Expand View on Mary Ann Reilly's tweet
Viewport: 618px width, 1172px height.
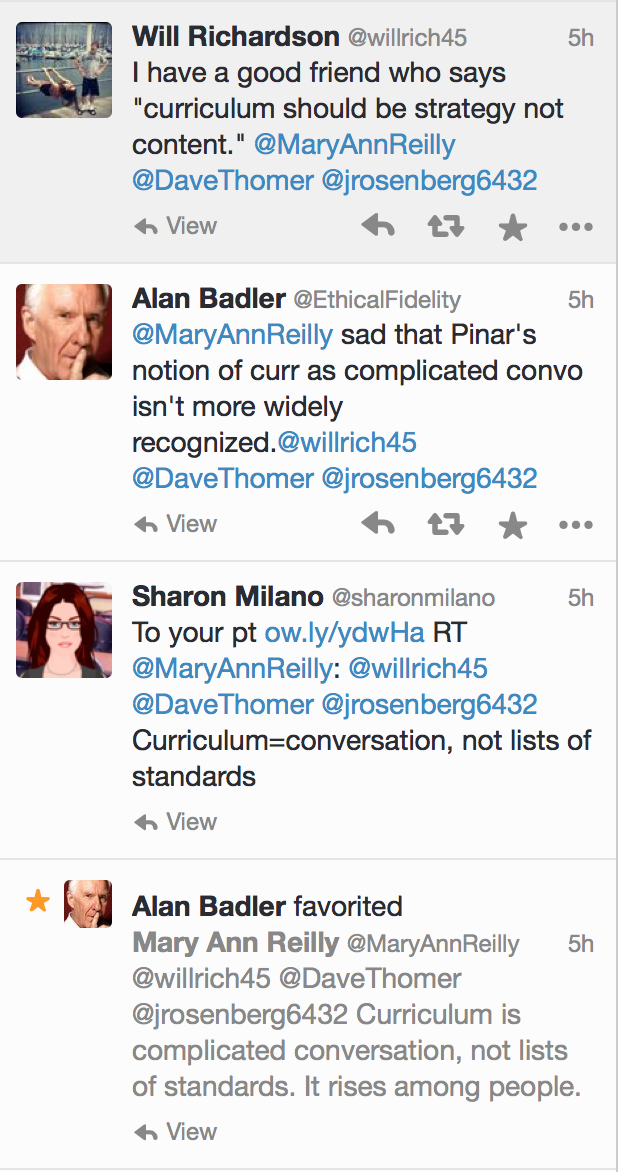[176, 1132]
